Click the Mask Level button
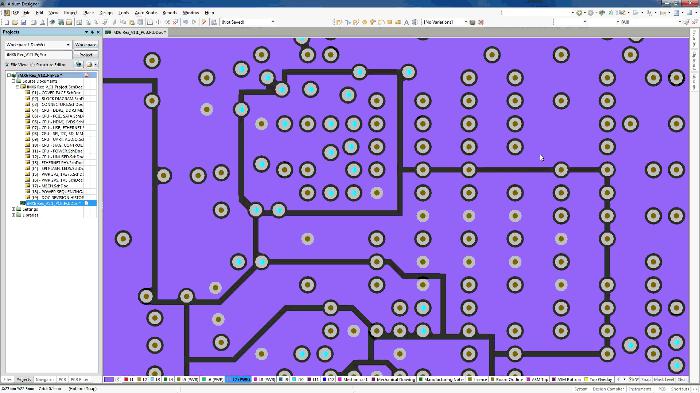 click(x=664, y=380)
